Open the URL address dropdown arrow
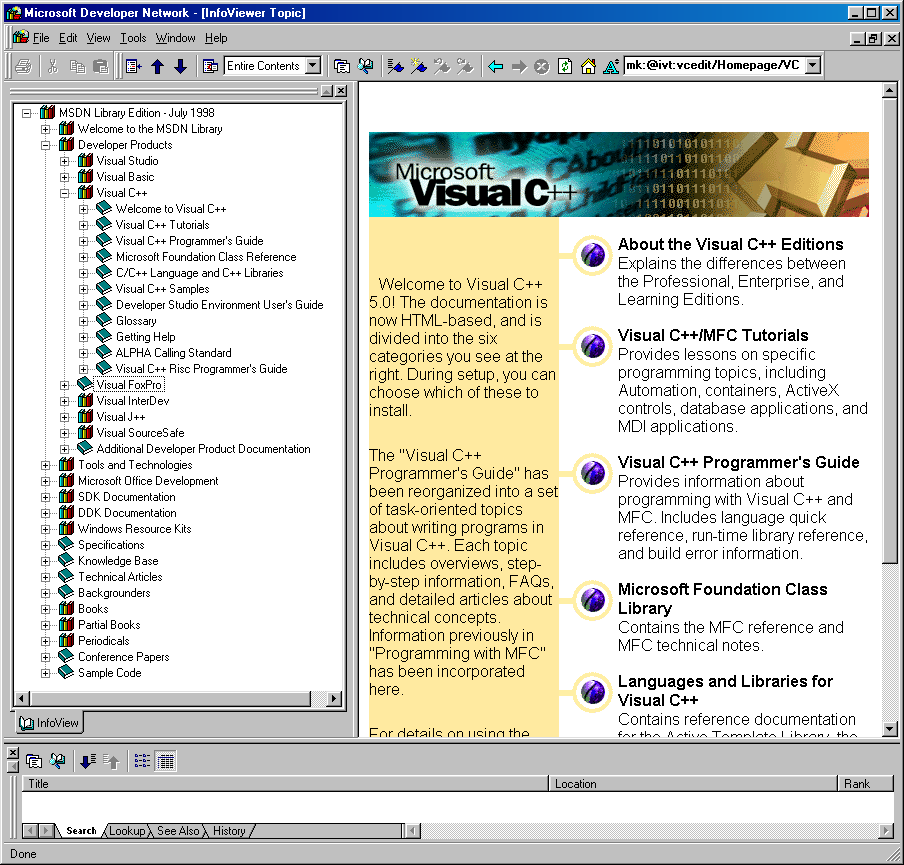Screen dimensions: 904x865 coord(812,65)
